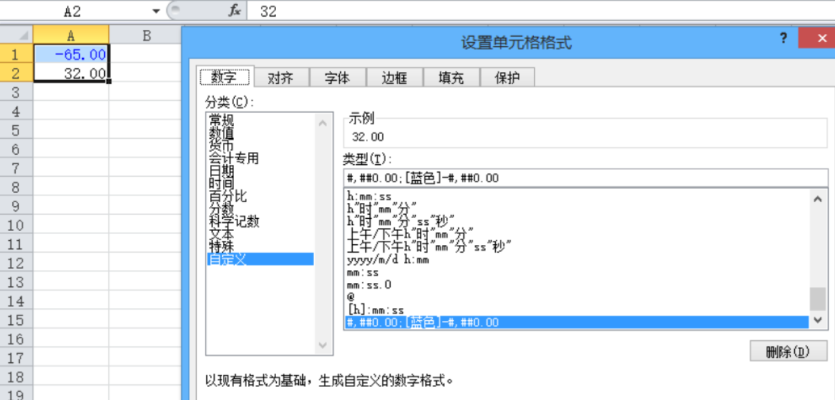Screen dimensions: 835x400
Task: Open the 保护 tab
Action: [x=508, y=78]
